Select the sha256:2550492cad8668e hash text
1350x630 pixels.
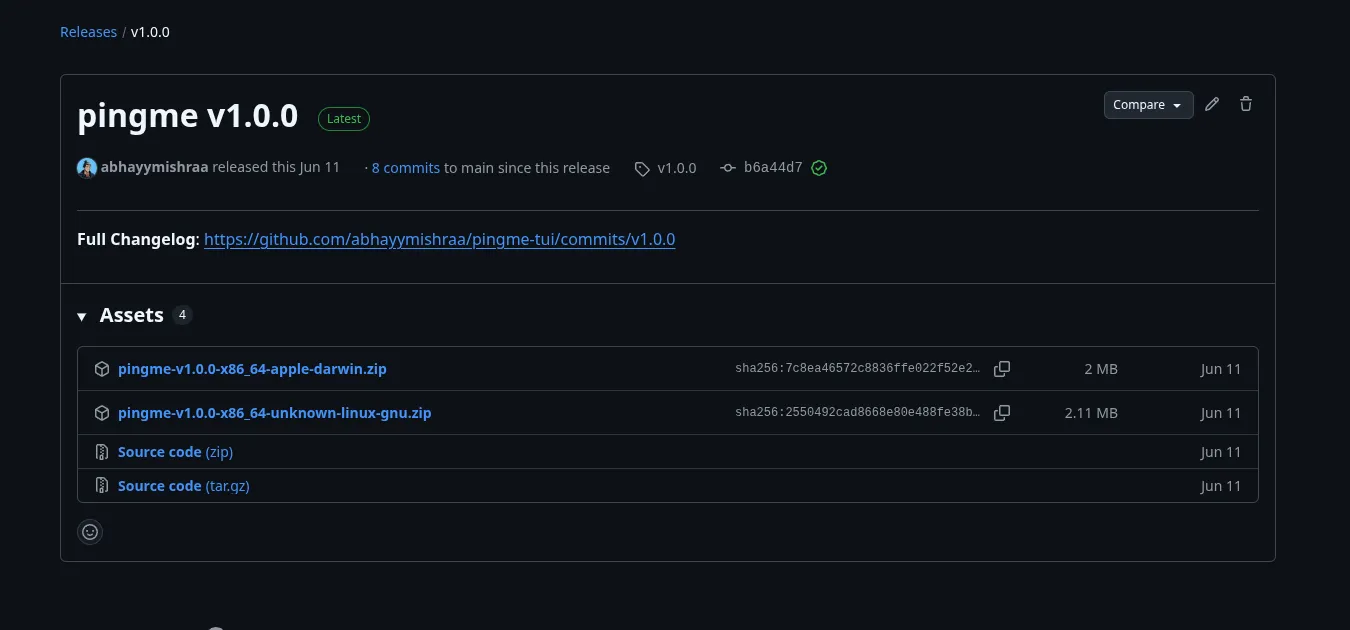[x=858, y=413]
